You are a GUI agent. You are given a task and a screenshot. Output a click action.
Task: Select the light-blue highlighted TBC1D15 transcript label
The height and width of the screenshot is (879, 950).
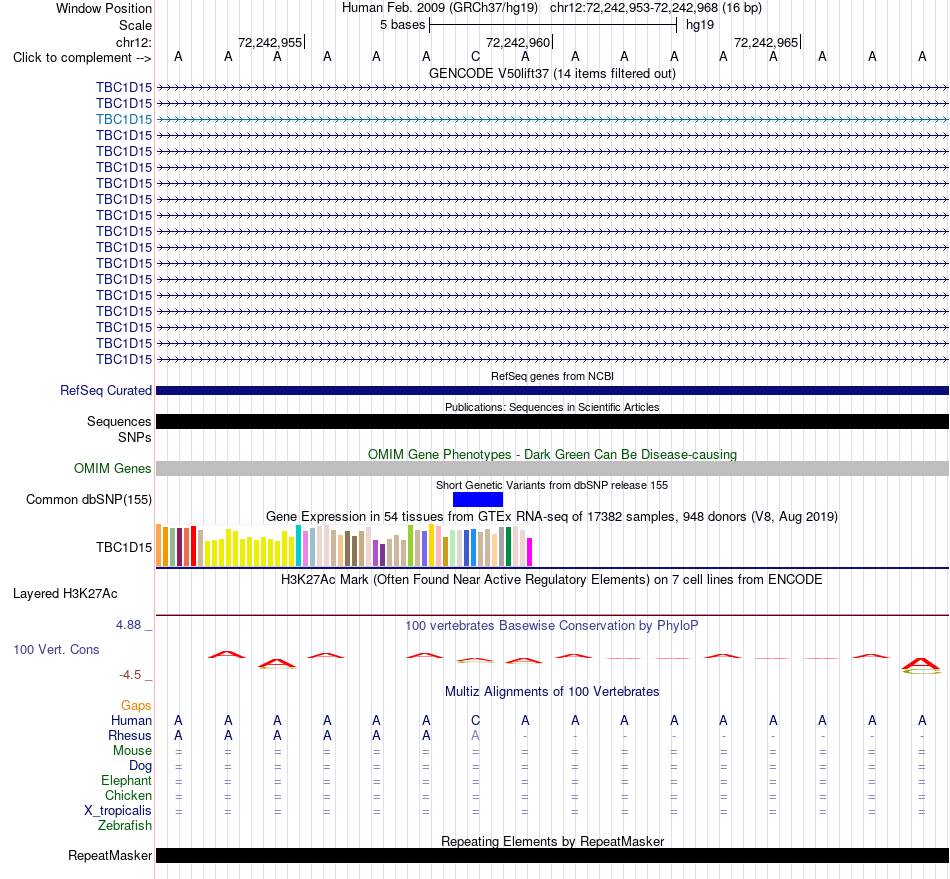124,119
